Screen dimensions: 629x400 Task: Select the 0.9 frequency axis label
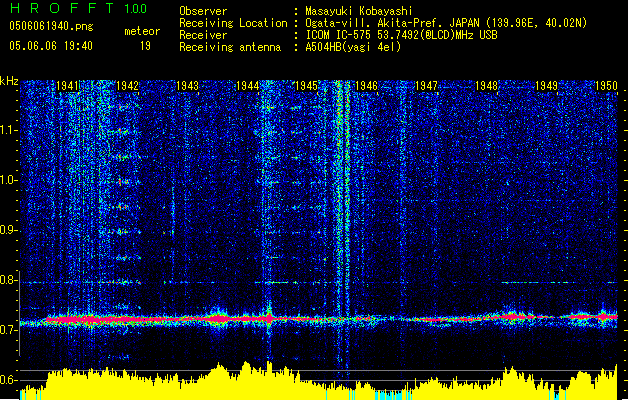click(9, 230)
